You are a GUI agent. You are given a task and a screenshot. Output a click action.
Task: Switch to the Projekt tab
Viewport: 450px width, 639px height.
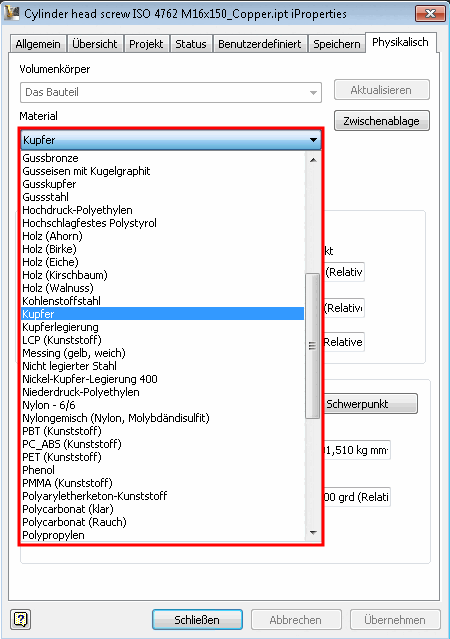pyautogui.click(x=146, y=44)
